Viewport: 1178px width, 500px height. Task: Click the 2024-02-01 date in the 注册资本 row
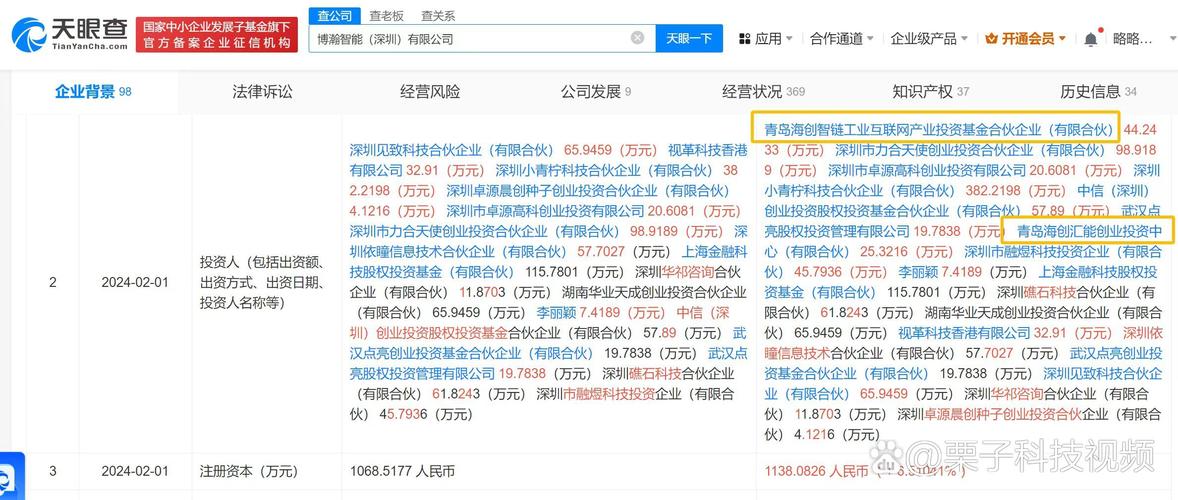coord(135,471)
